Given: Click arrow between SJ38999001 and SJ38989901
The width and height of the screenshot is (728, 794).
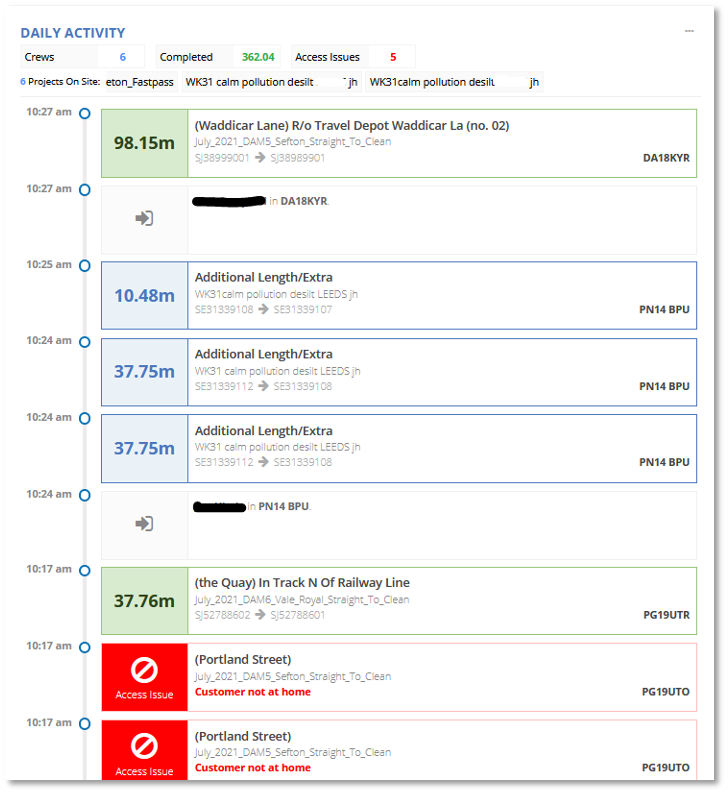Looking at the screenshot, I should click(260, 158).
